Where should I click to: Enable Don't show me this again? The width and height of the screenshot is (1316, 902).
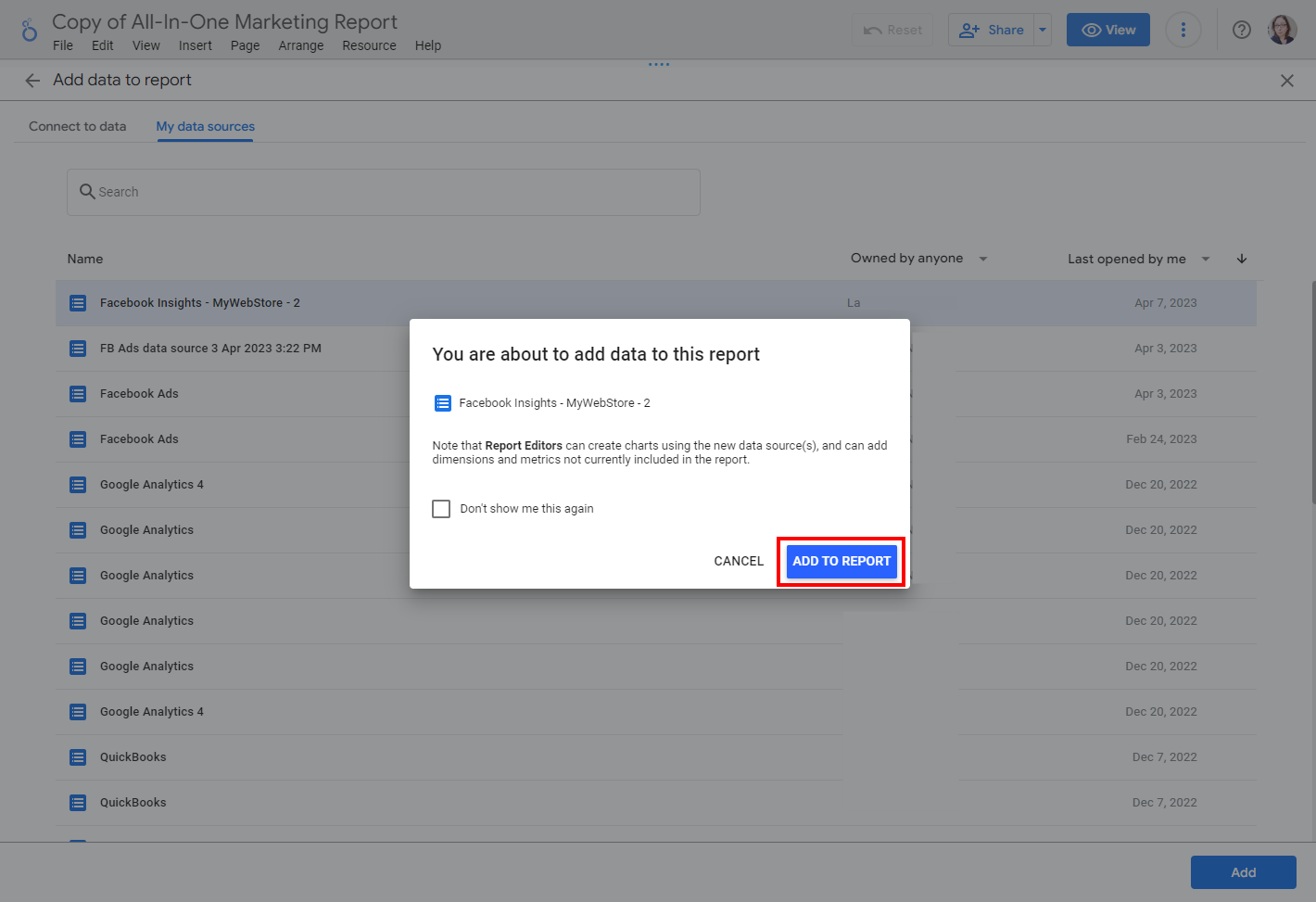441,508
